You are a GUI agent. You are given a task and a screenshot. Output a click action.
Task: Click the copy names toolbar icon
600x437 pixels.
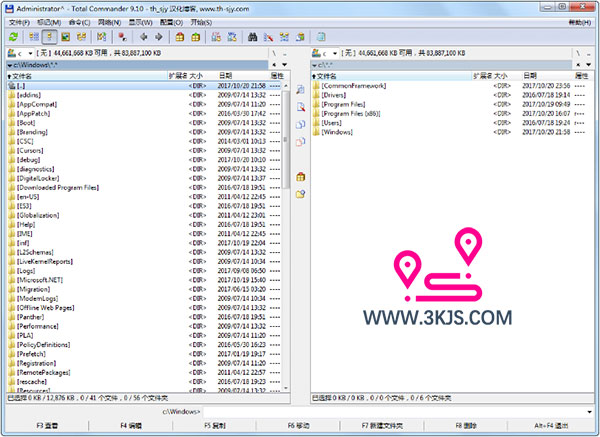point(300,37)
